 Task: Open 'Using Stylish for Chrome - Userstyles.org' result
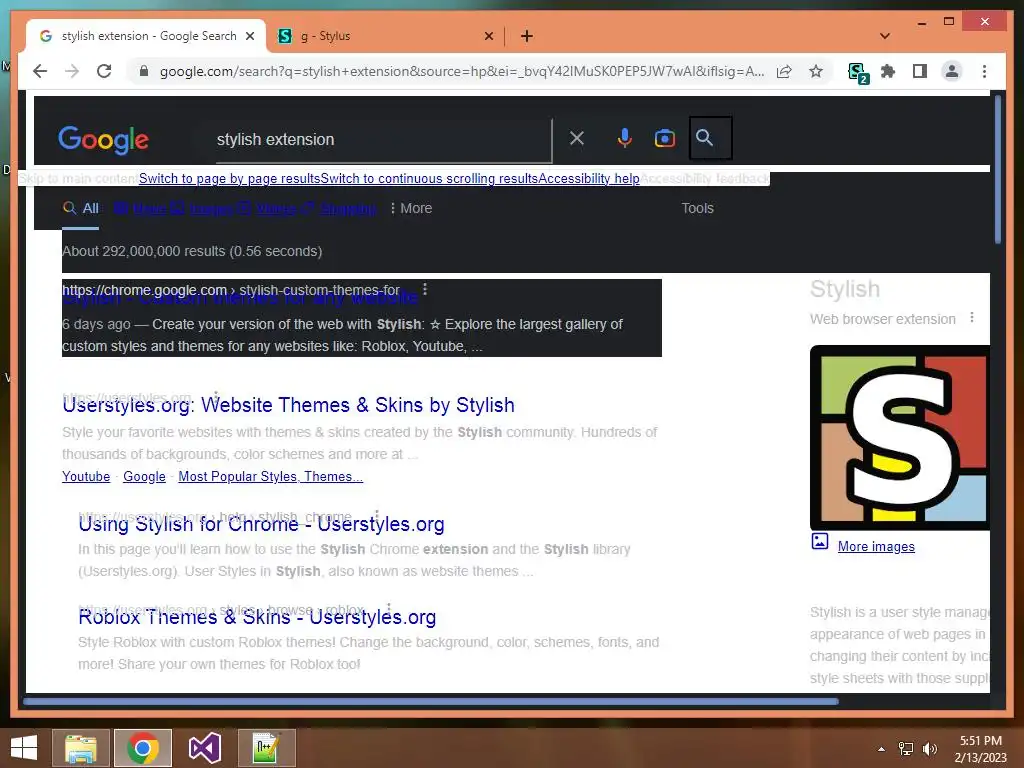point(261,524)
